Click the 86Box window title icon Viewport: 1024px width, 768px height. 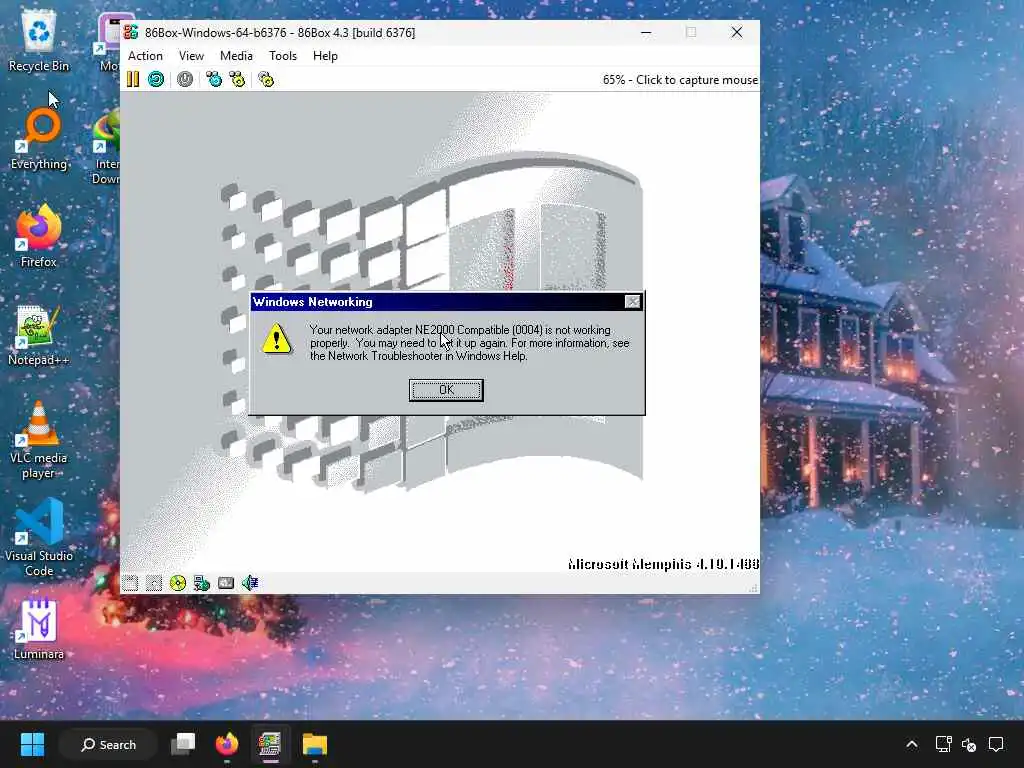pyautogui.click(x=131, y=32)
